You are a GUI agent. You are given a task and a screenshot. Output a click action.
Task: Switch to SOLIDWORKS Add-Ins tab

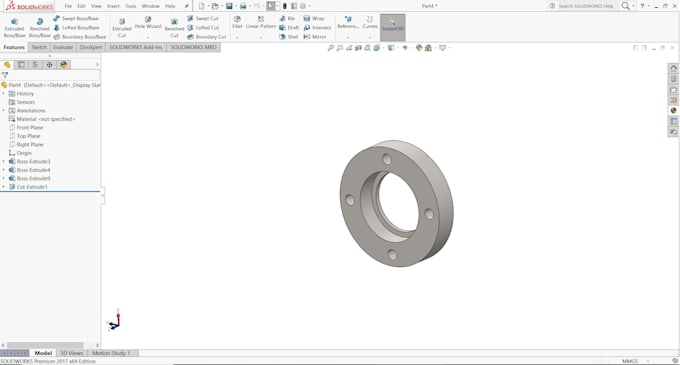(136, 47)
